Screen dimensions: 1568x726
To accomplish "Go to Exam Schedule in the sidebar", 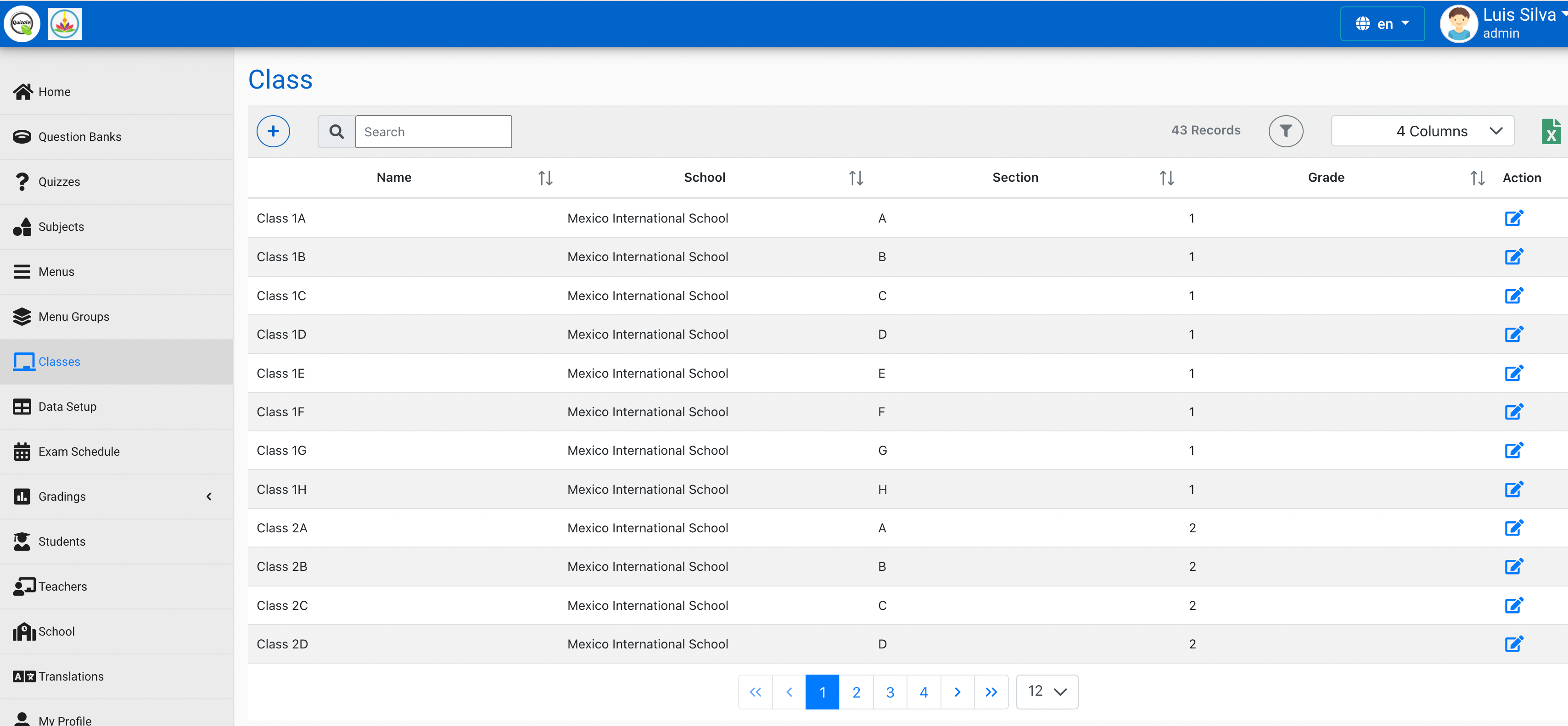I will pos(78,452).
